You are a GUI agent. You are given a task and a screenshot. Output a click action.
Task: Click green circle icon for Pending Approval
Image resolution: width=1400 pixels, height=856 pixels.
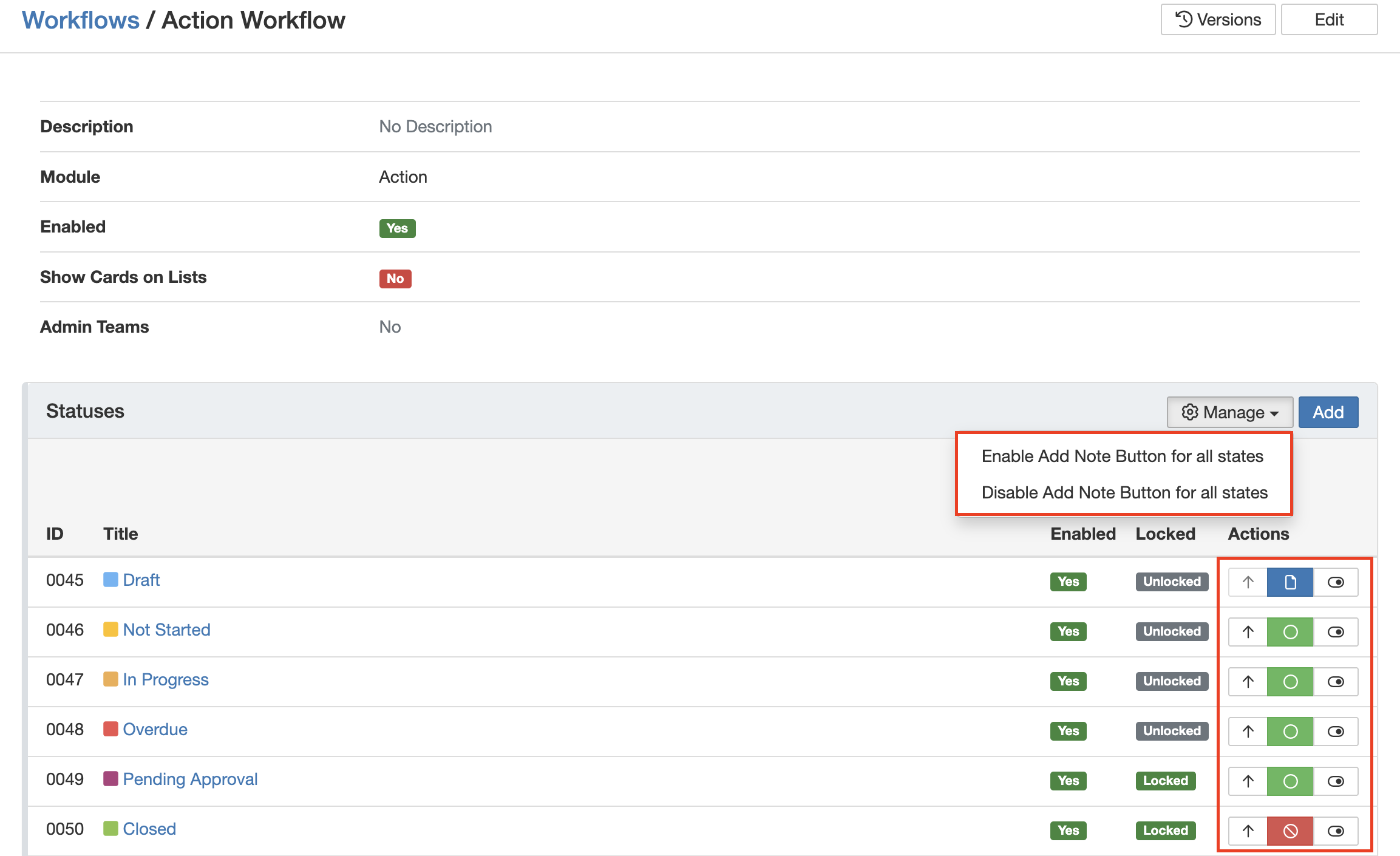(1290, 781)
